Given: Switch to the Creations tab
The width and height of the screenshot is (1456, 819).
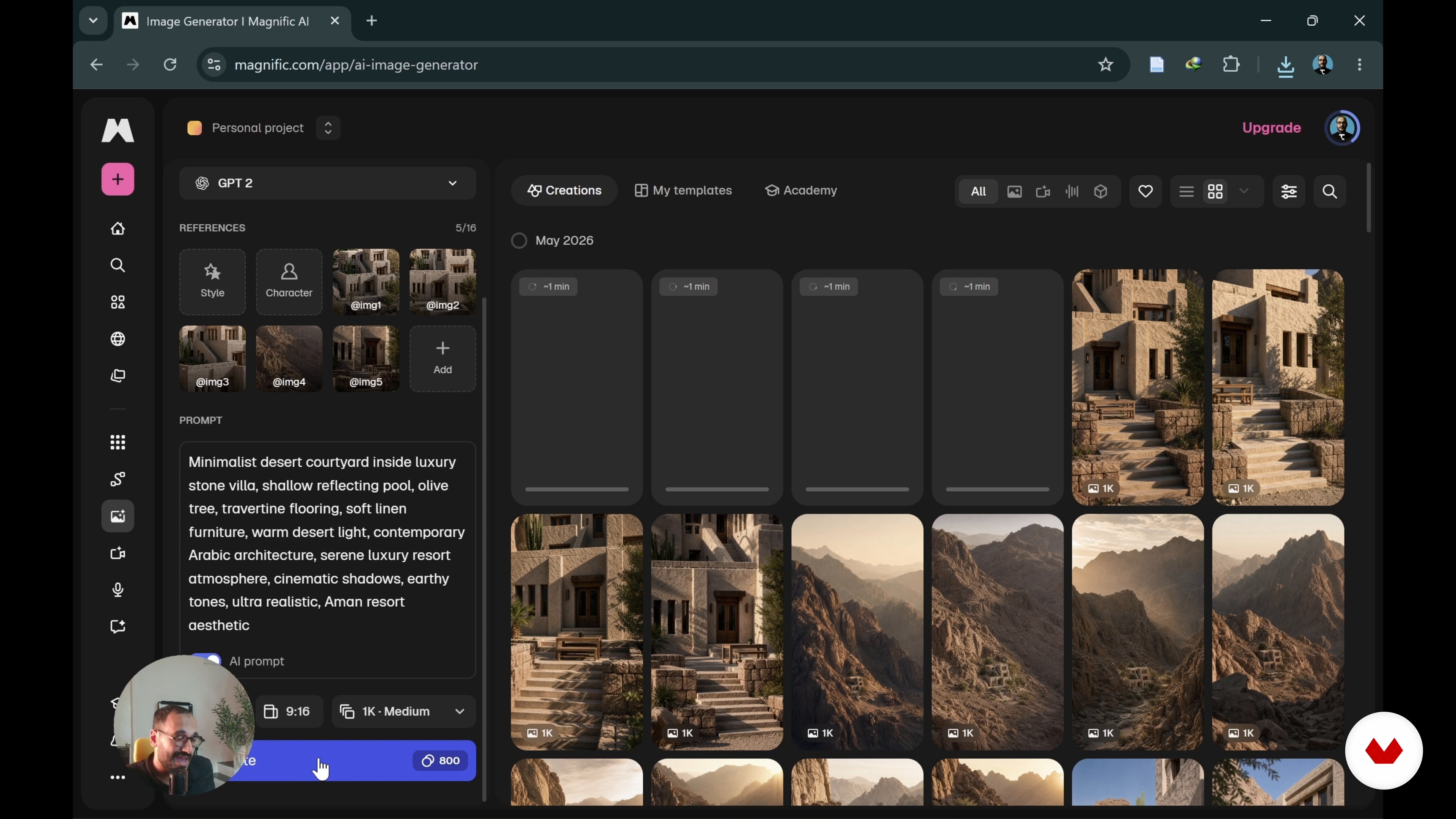Looking at the screenshot, I should pyautogui.click(x=564, y=190).
